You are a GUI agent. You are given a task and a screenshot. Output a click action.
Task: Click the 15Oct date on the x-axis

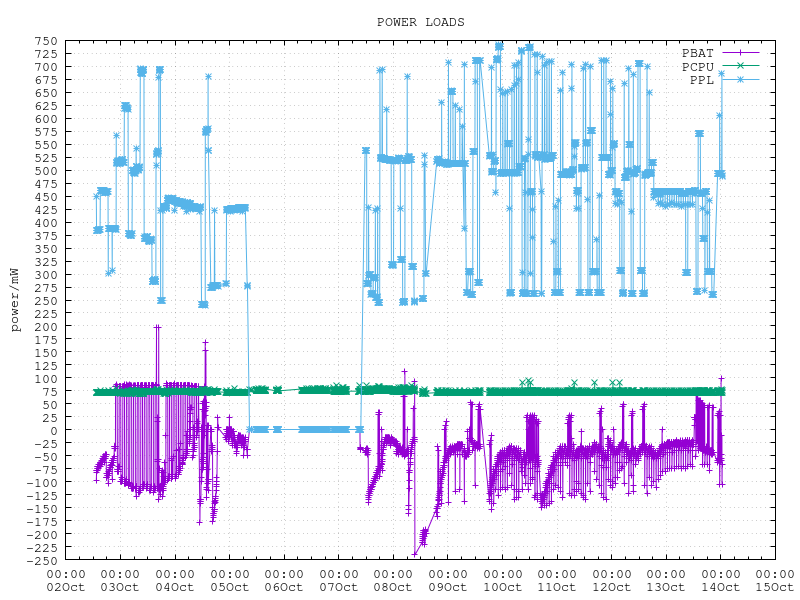click(774, 587)
